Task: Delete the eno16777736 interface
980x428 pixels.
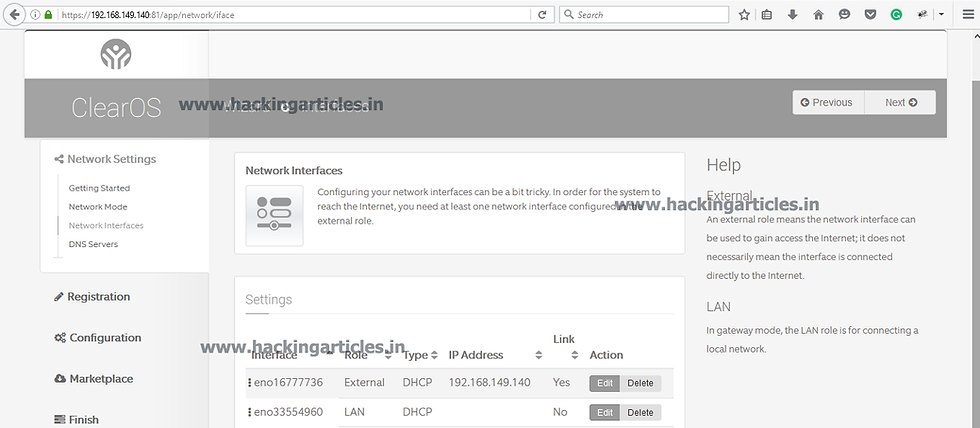Action: pyautogui.click(x=640, y=383)
